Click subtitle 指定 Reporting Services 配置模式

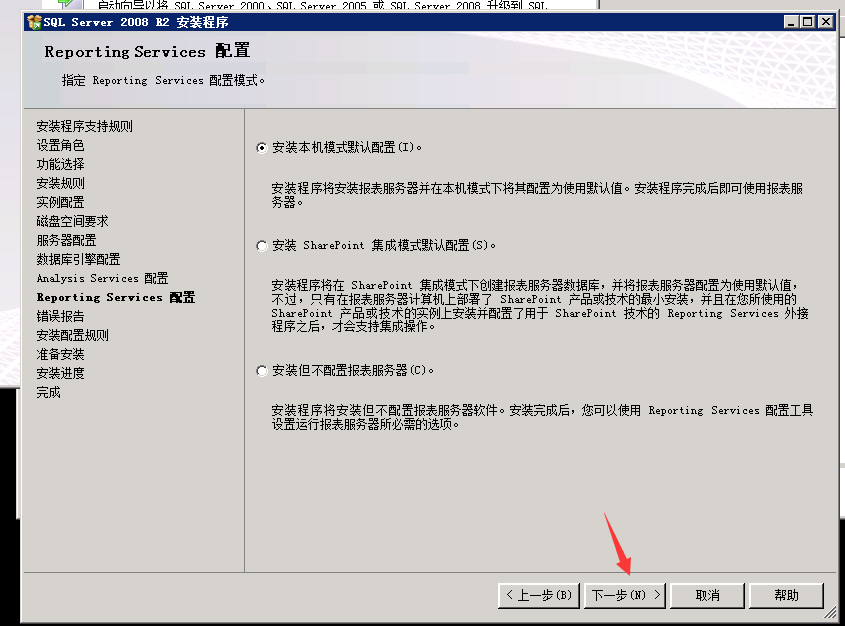coord(163,80)
